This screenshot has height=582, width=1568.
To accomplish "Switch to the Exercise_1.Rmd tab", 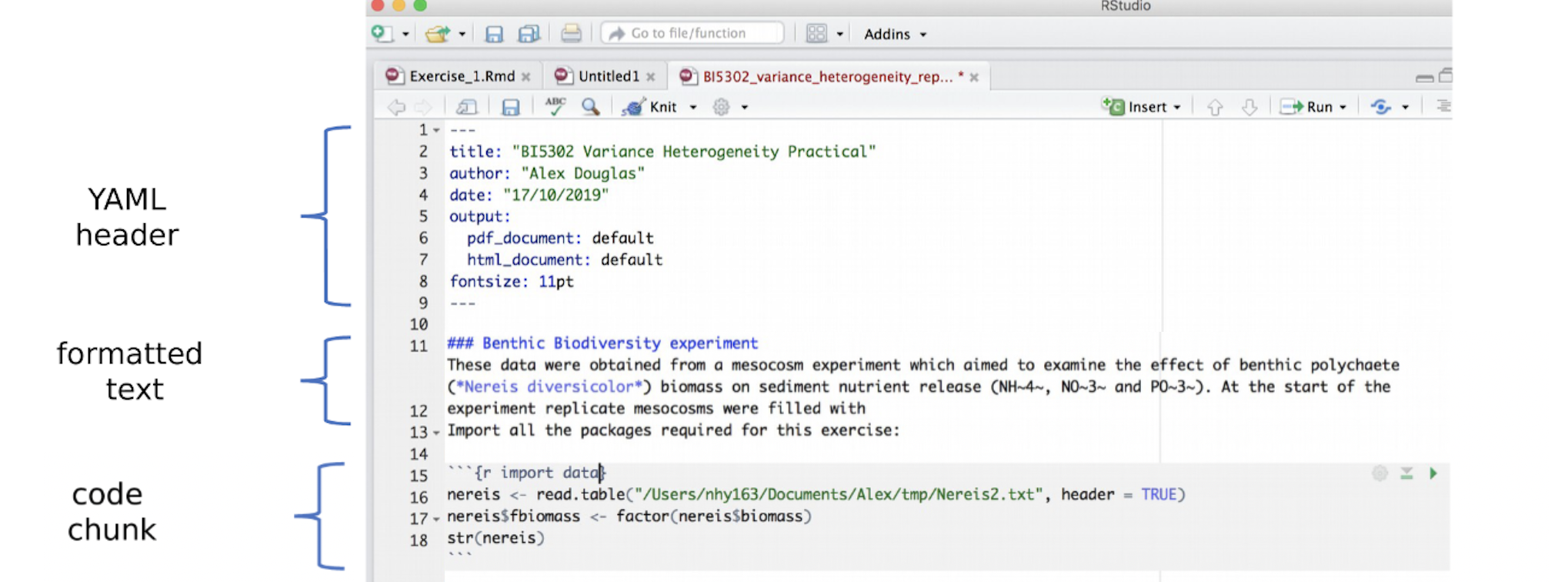I will pos(461,76).
